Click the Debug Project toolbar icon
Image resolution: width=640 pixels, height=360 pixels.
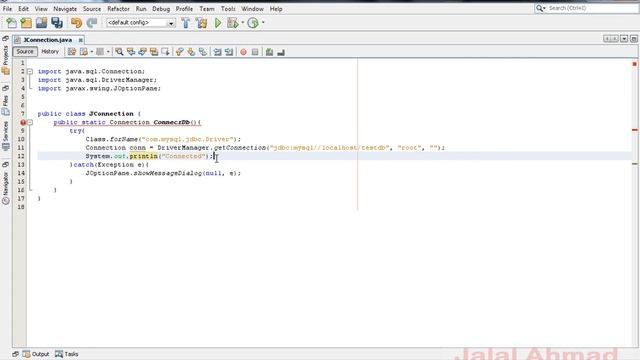(232, 23)
